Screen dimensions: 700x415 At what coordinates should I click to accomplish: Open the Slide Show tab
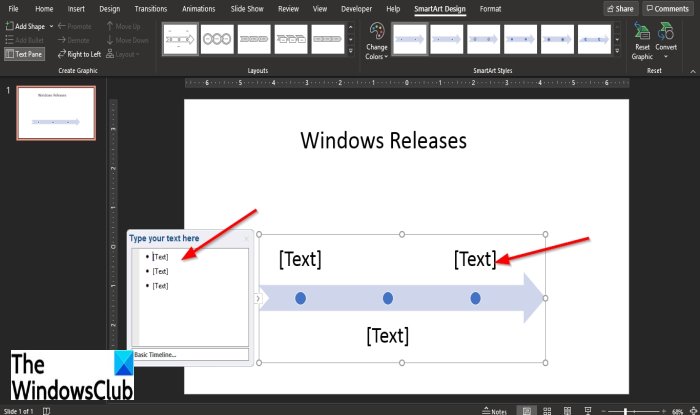(x=247, y=8)
